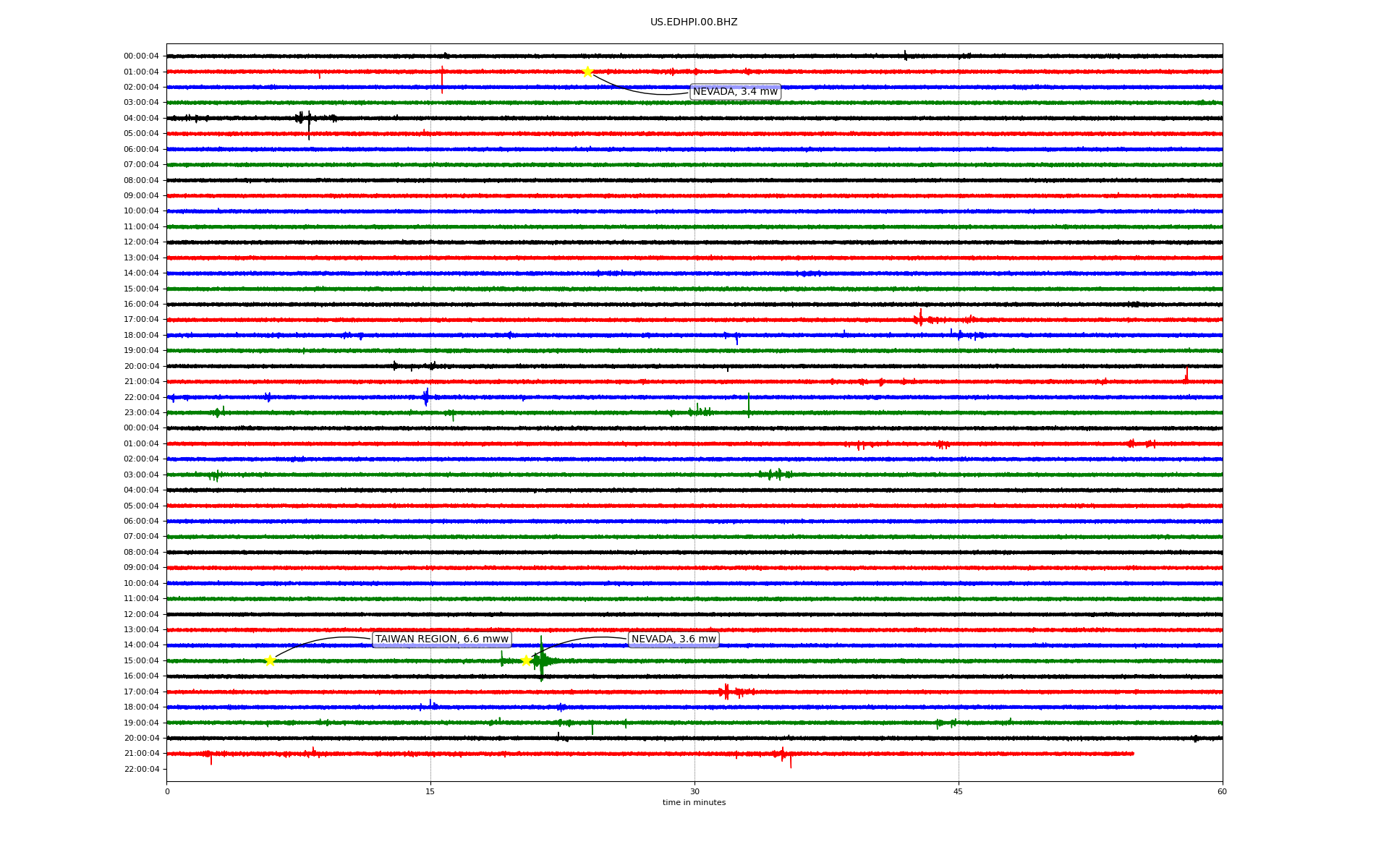Click the 45 tick on the x-axis
The image size is (1389, 868).
coord(959,791)
